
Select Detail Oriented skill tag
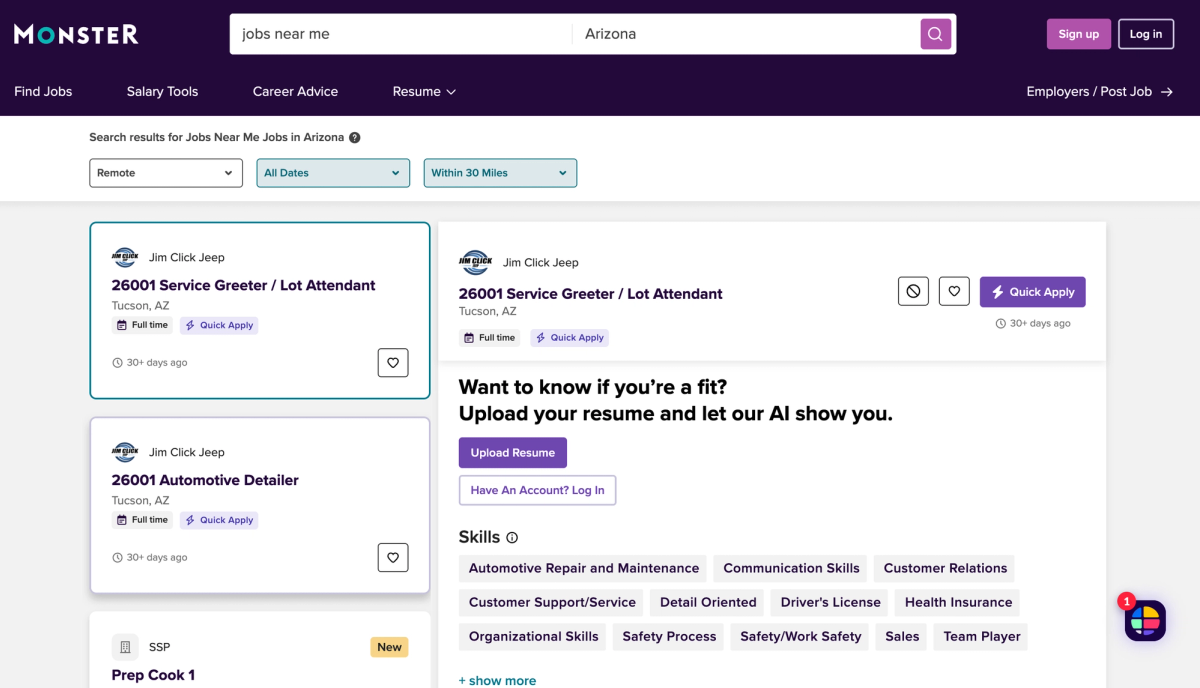pyautogui.click(x=708, y=603)
